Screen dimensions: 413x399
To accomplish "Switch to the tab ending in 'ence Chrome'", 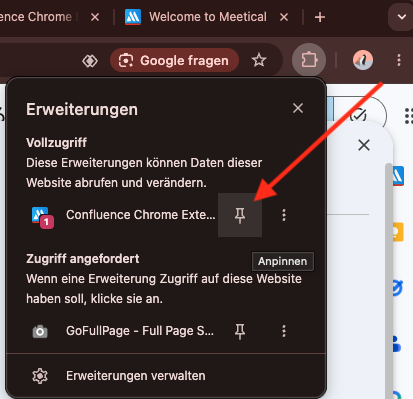I will click(36, 17).
